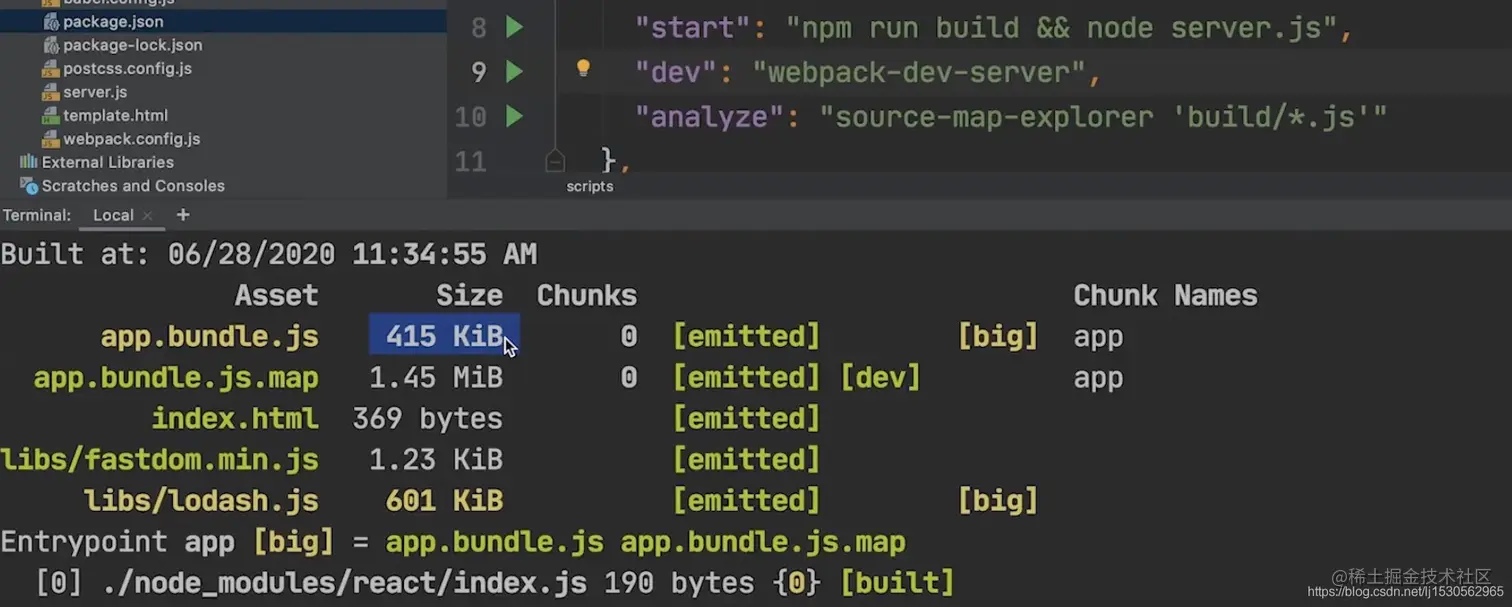Click the Chunk Names column header
The height and width of the screenshot is (607, 1512).
click(x=1165, y=295)
